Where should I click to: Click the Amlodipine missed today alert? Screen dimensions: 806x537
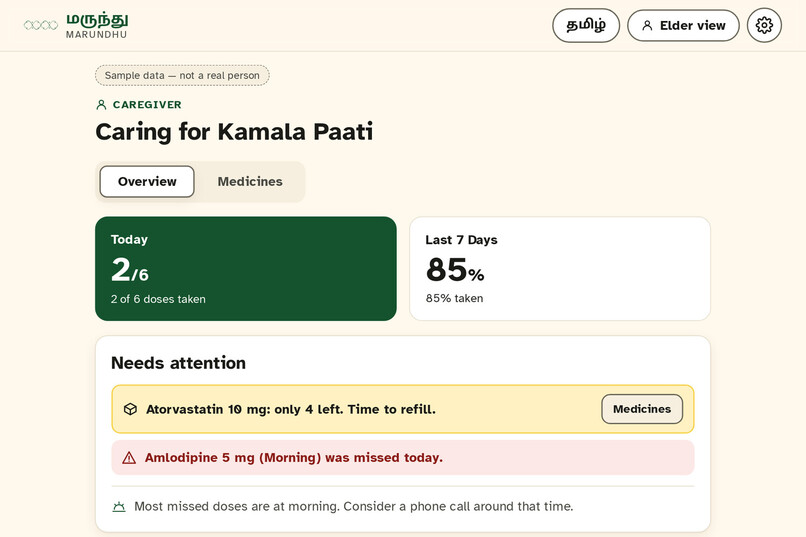point(403,457)
